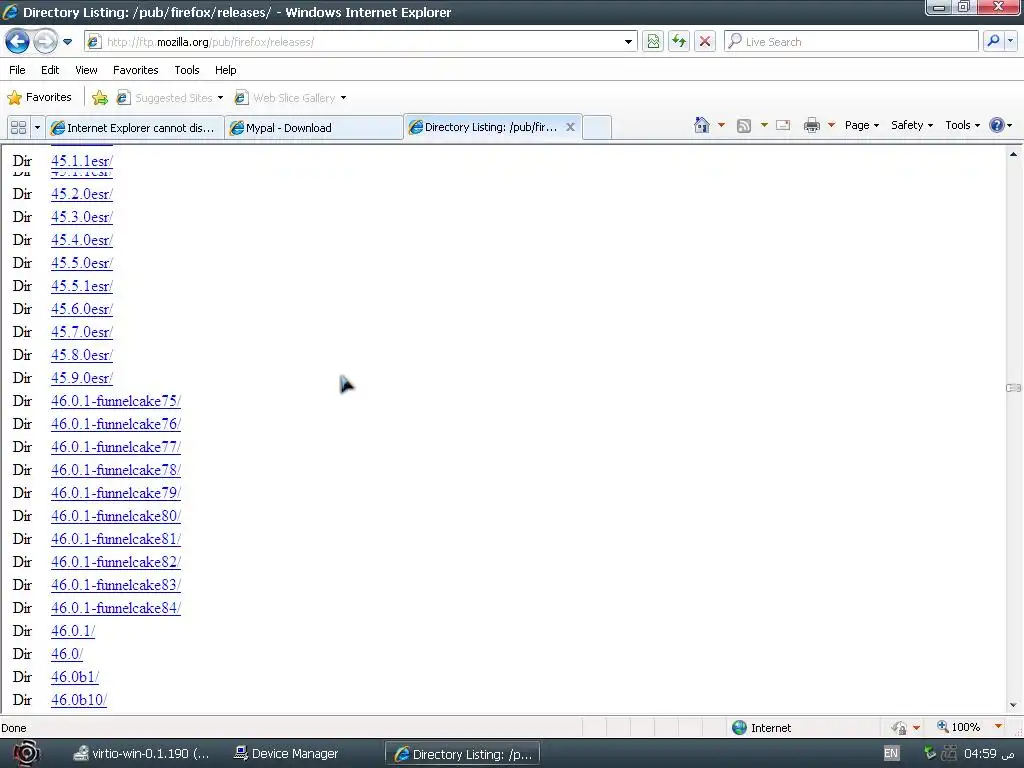Open the Favorites star center button
This screenshot has width=1024, height=768.
click(x=39, y=97)
